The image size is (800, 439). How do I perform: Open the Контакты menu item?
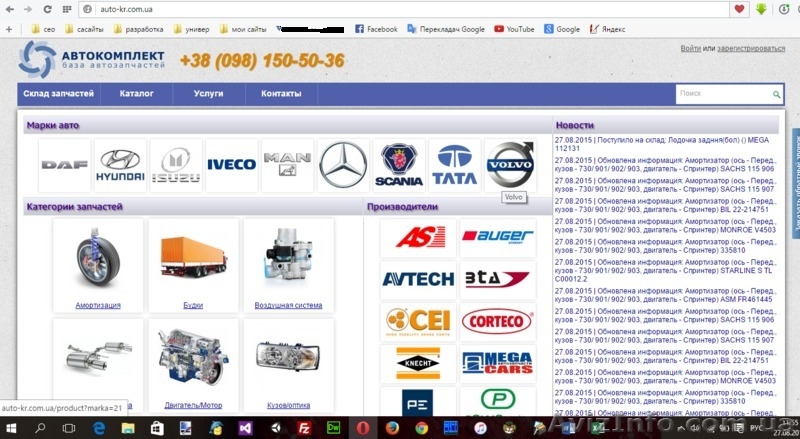pyautogui.click(x=281, y=94)
